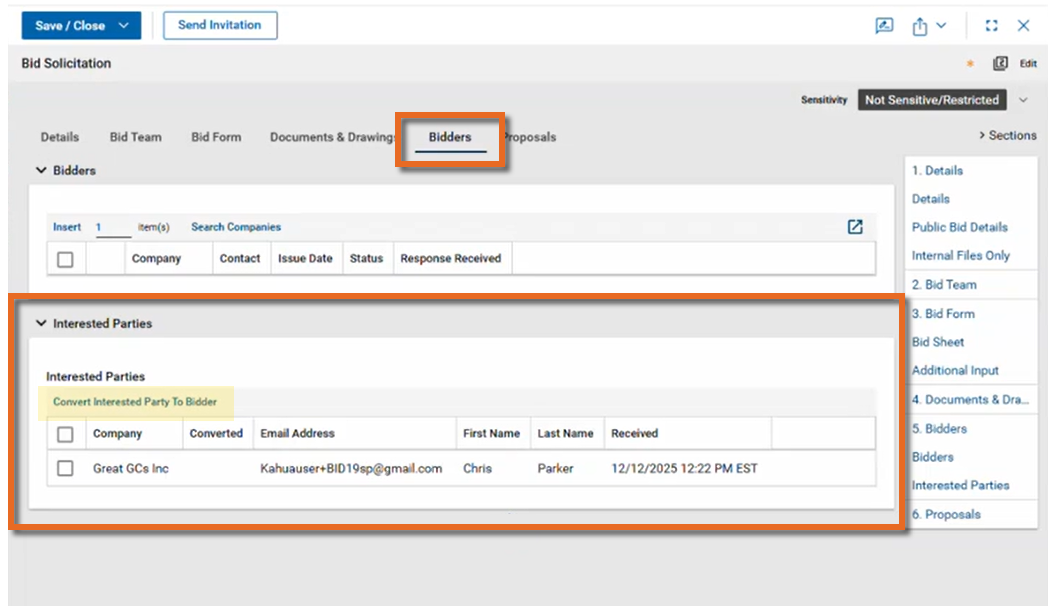Click the comment/markup icon in top toolbar
Screen dimensions: 1048x606
click(884, 26)
